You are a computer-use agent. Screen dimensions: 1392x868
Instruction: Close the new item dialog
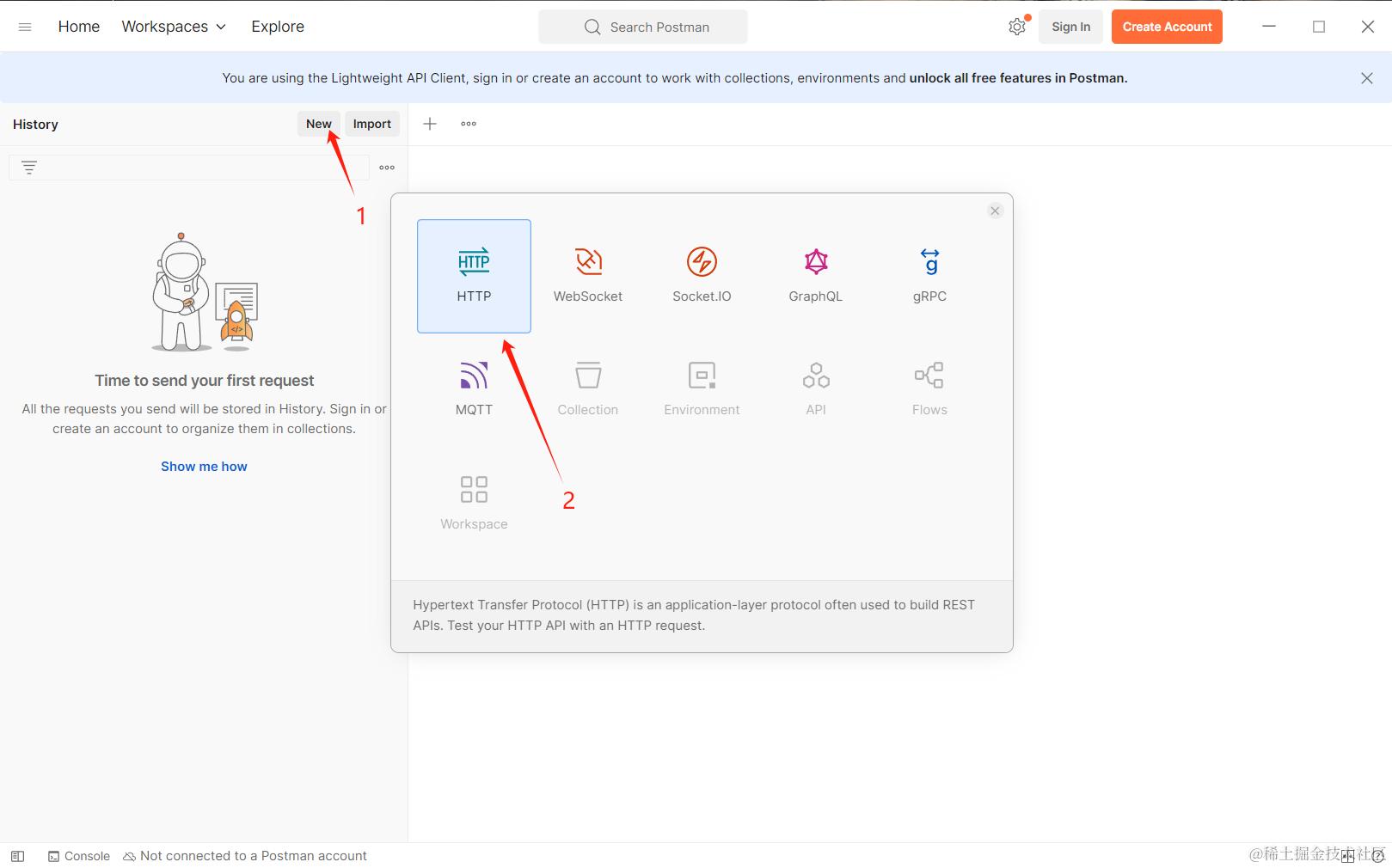click(x=995, y=211)
